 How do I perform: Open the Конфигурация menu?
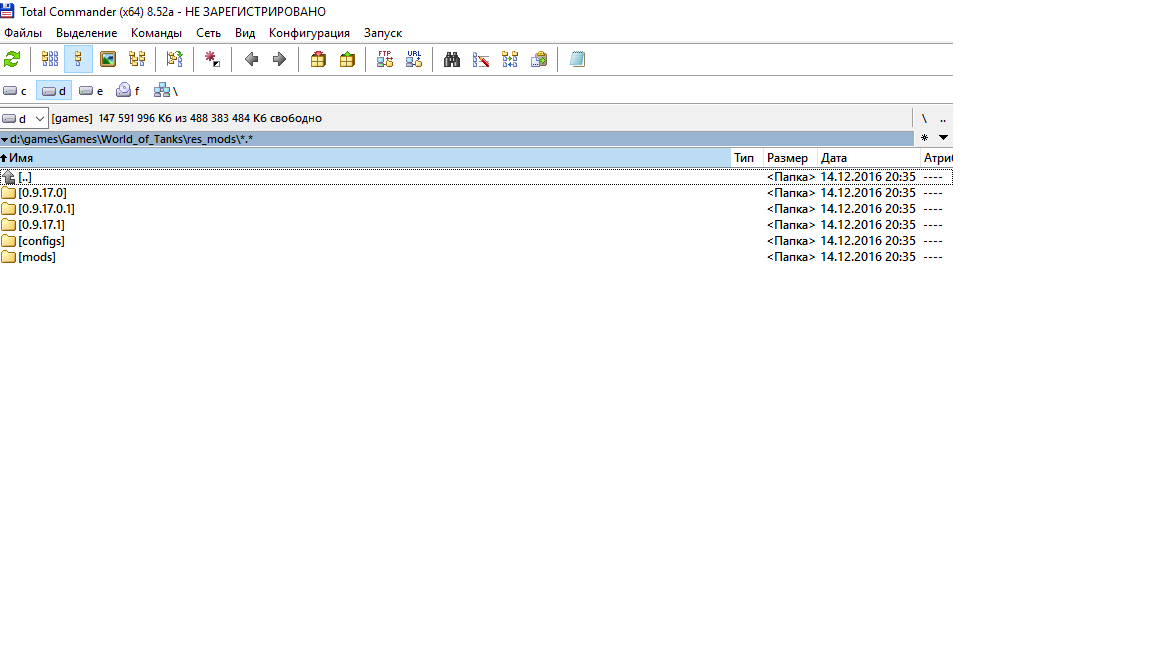pos(309,33)
